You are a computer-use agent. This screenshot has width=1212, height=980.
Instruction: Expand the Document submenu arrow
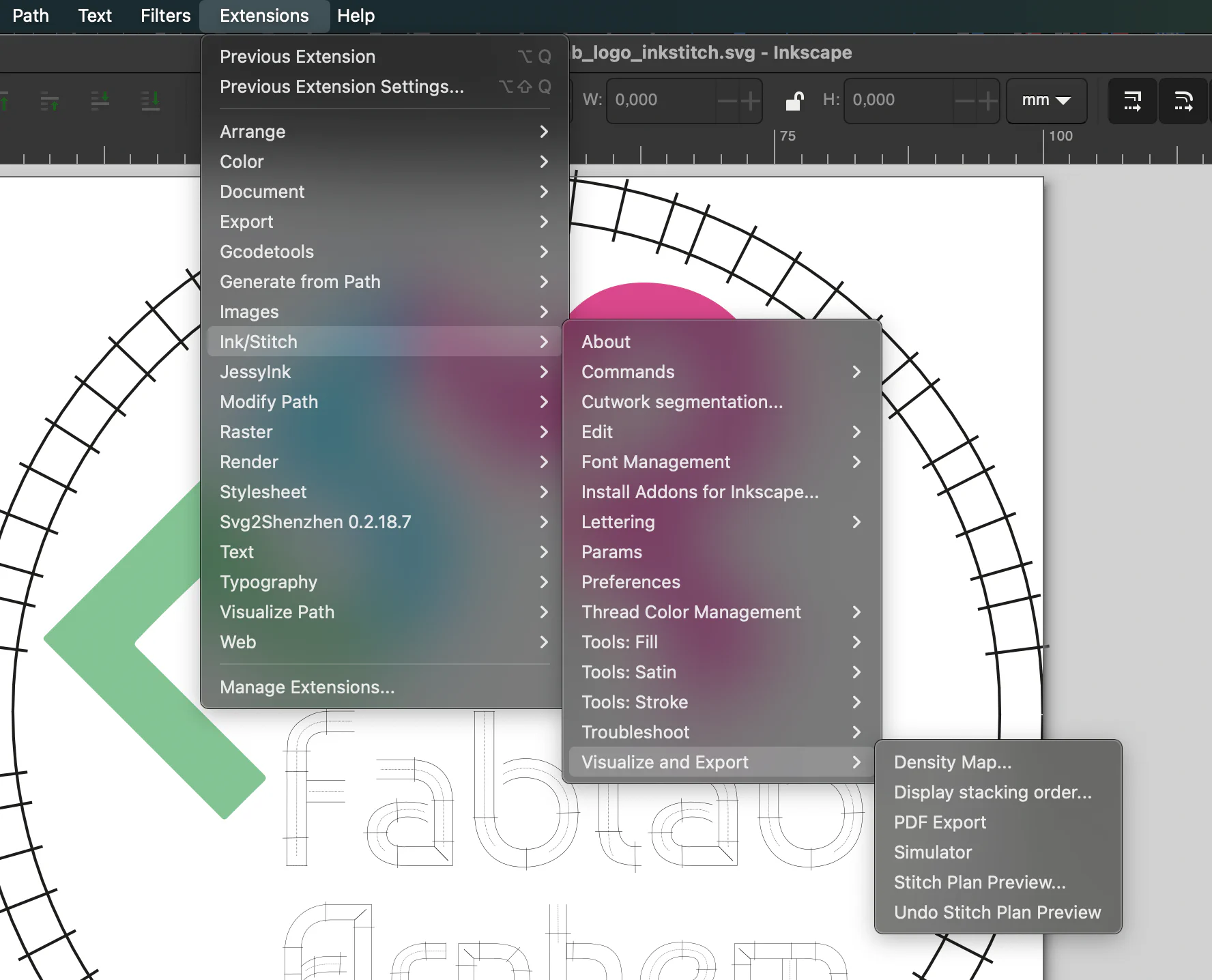point(544,192)
